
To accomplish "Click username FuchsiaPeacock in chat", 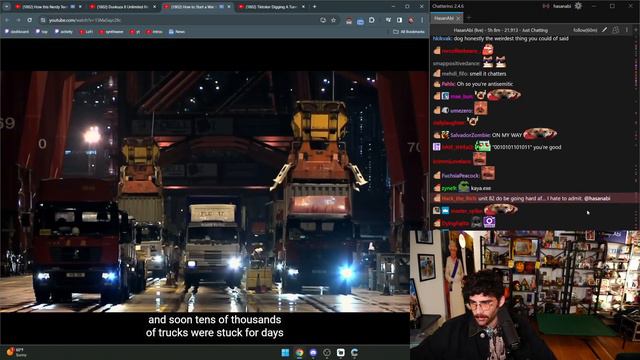I will tap(460, 176).
